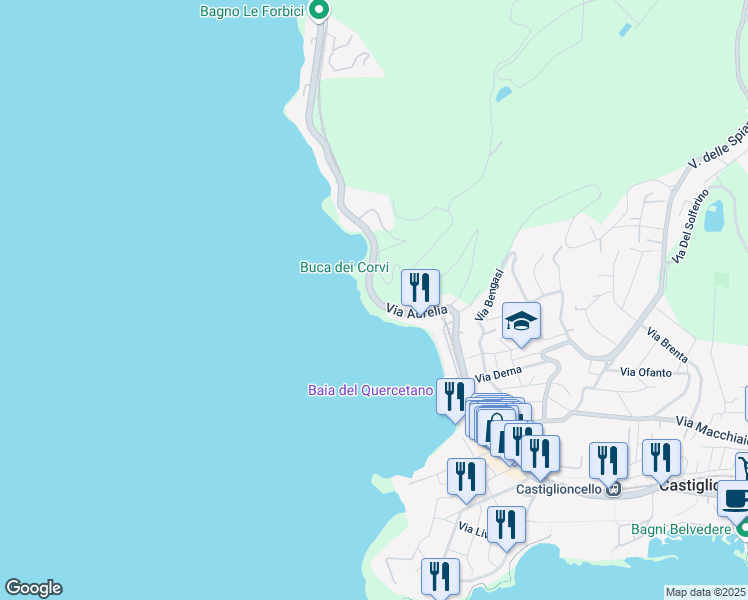Click the Castiglioncello train station icon

click(613, 489)
